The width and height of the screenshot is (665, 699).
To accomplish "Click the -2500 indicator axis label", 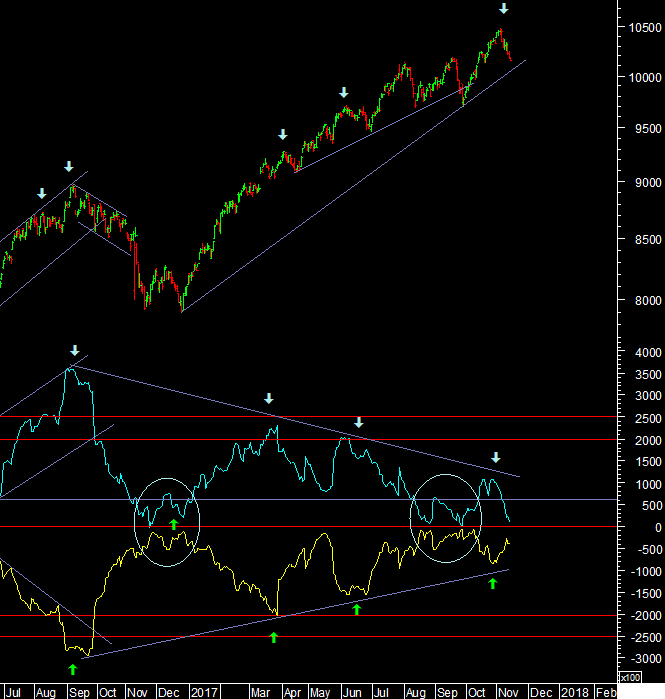I will pos(646,637).
